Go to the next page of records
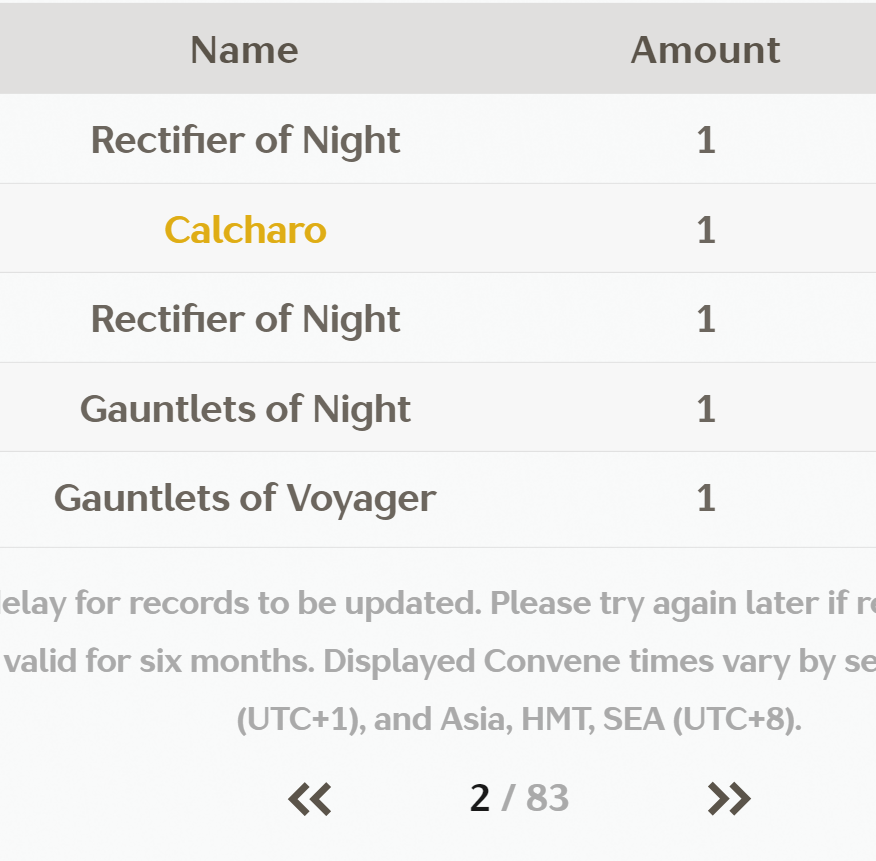Screen dimensions: 876x861 (728, 798)
